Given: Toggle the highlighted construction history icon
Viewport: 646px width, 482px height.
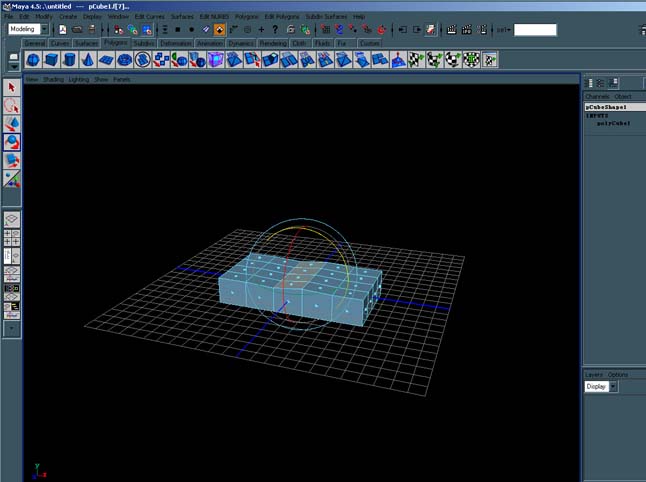Looking at the screenshot, I should (431, 30).
